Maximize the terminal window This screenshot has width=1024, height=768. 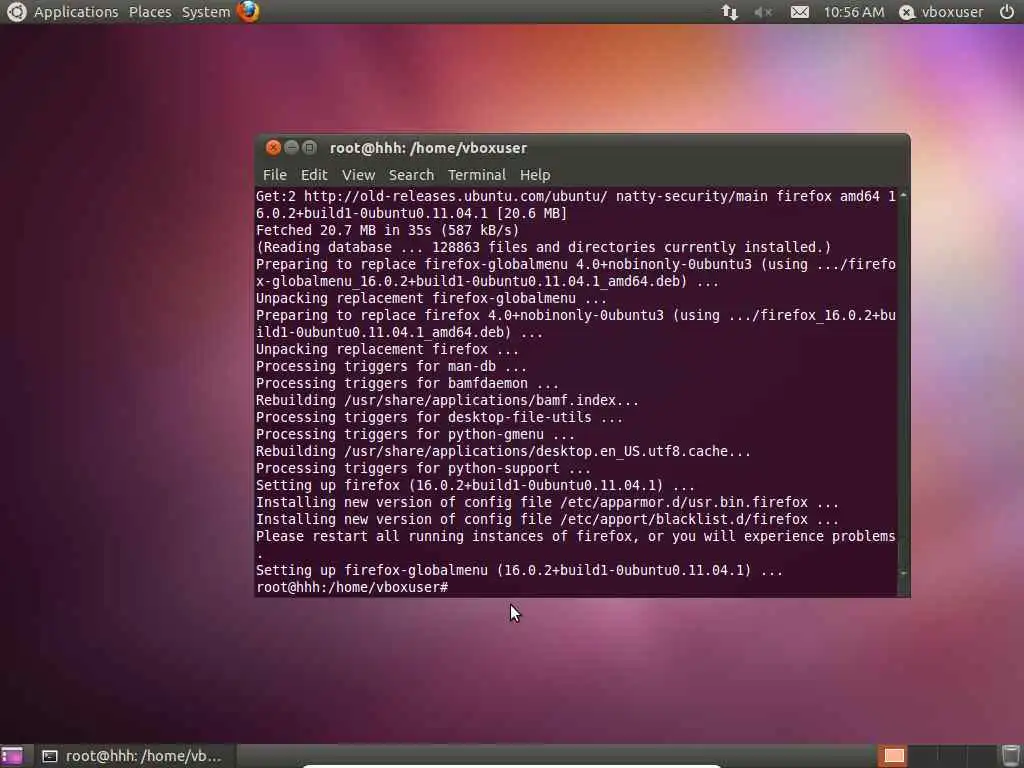(x=310, y=148)
